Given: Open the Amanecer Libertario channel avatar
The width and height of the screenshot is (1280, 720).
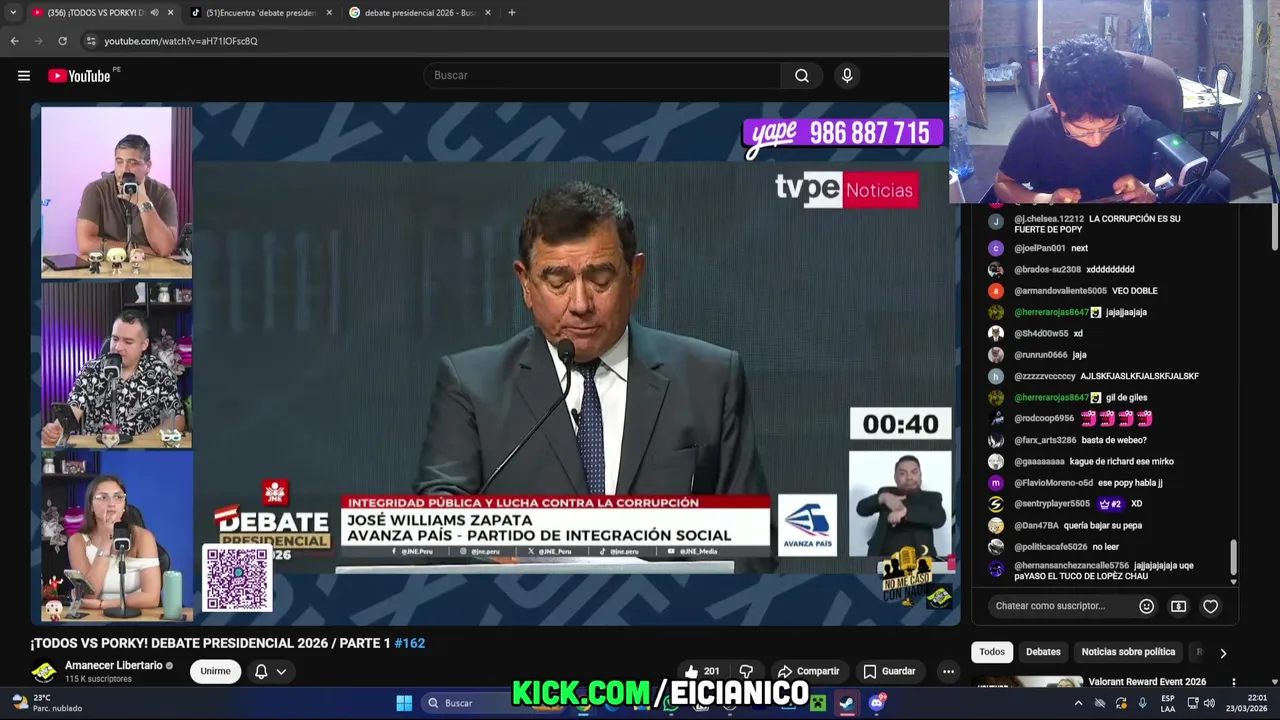Looking at the screenshot, I should pyautogui.click(x=44, y=672).
